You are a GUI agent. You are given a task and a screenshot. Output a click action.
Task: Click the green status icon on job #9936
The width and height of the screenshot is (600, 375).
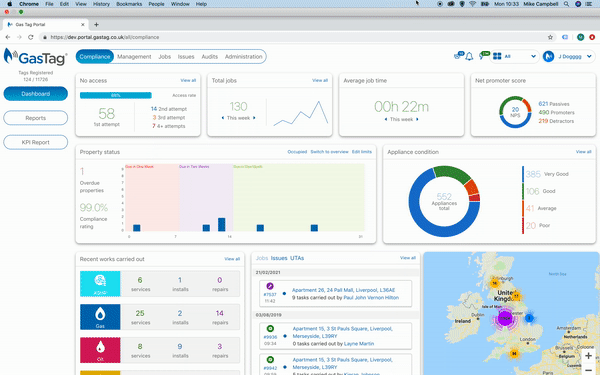[270, 329]
